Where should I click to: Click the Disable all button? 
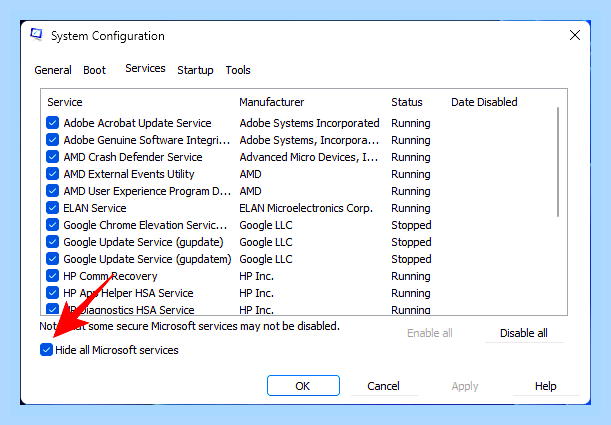[524, 333]
